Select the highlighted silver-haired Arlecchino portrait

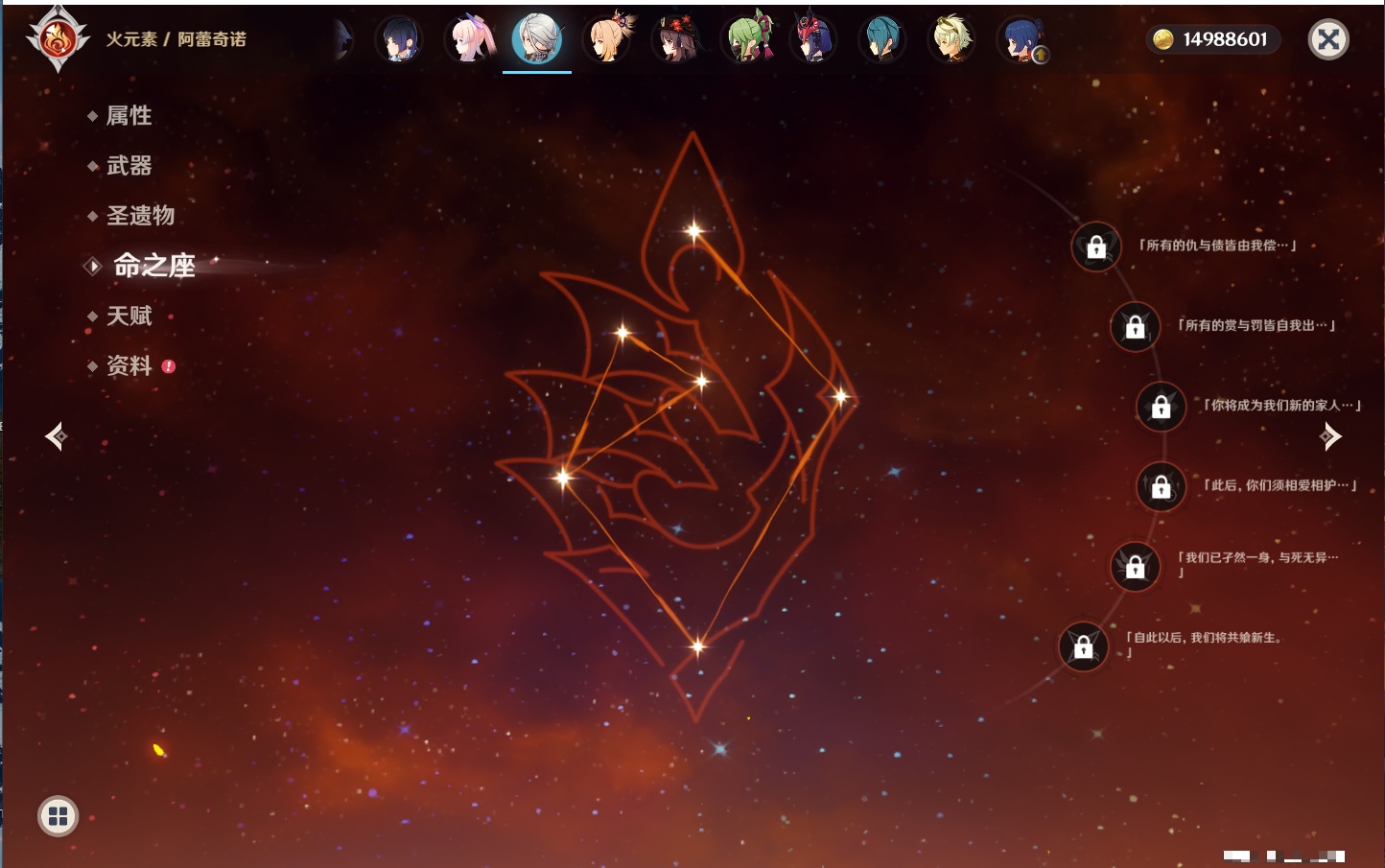[537, 39]
